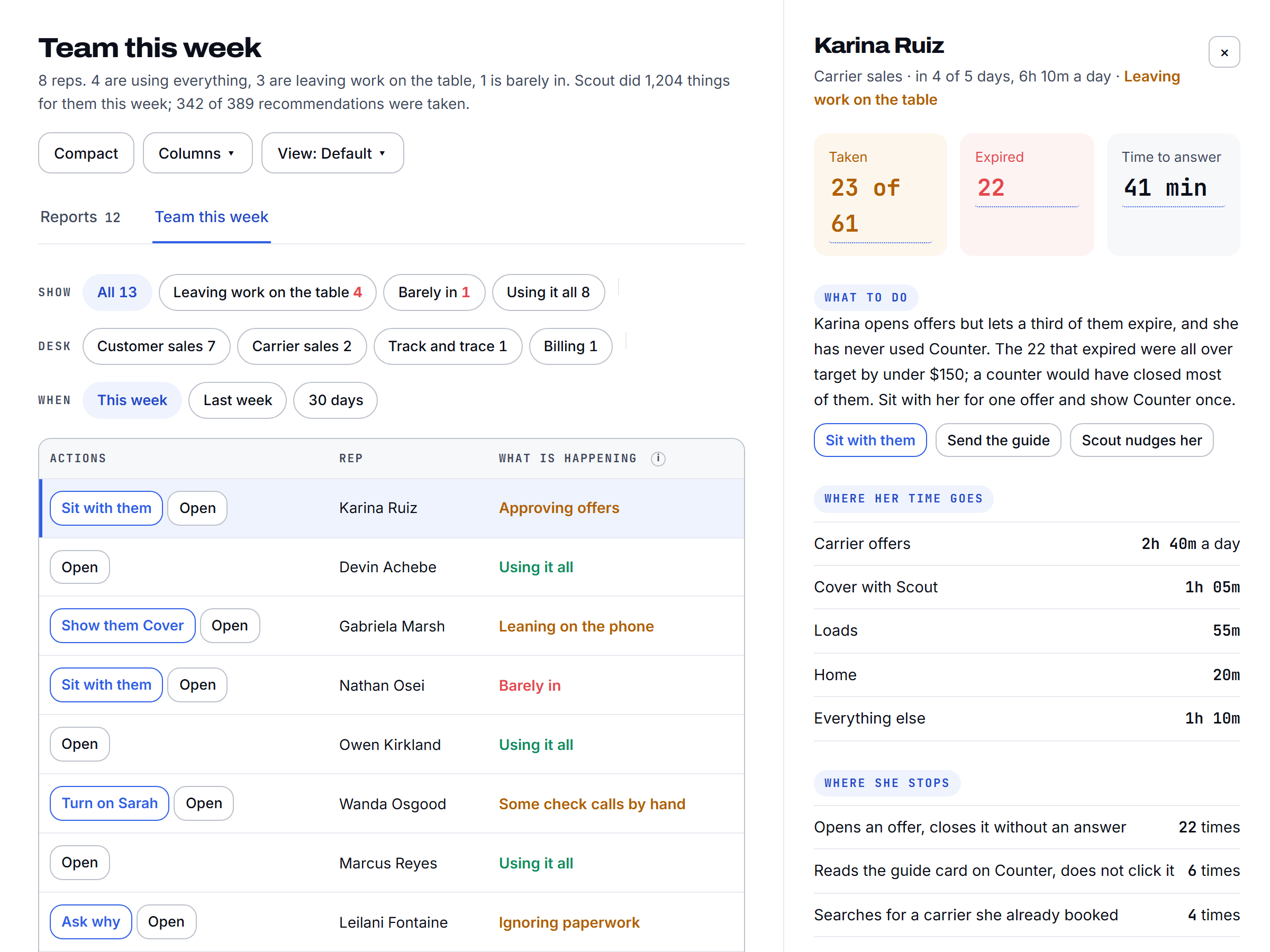Filter rows by Barely in
1270x952 pixels.
click(434, 292)
